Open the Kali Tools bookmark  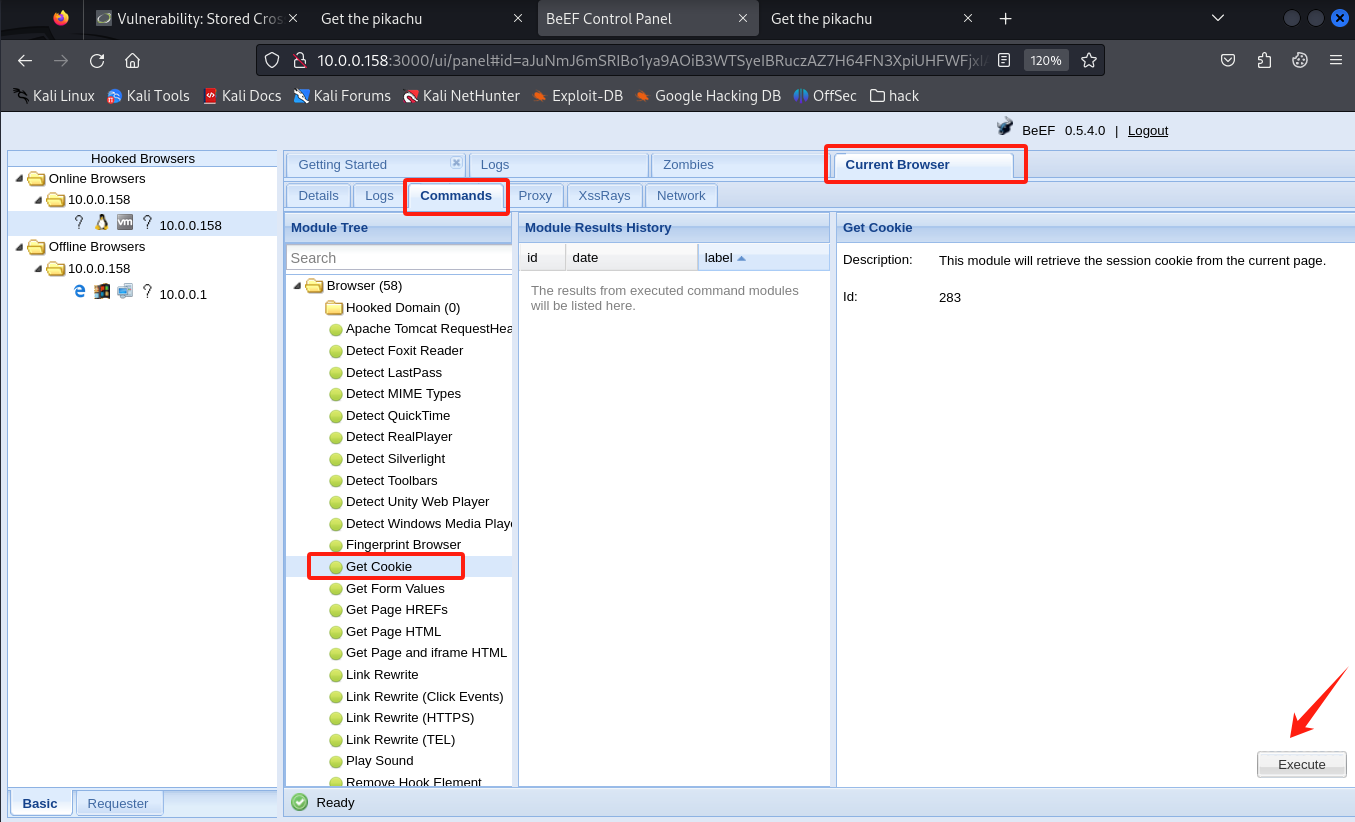pos(148,96)
